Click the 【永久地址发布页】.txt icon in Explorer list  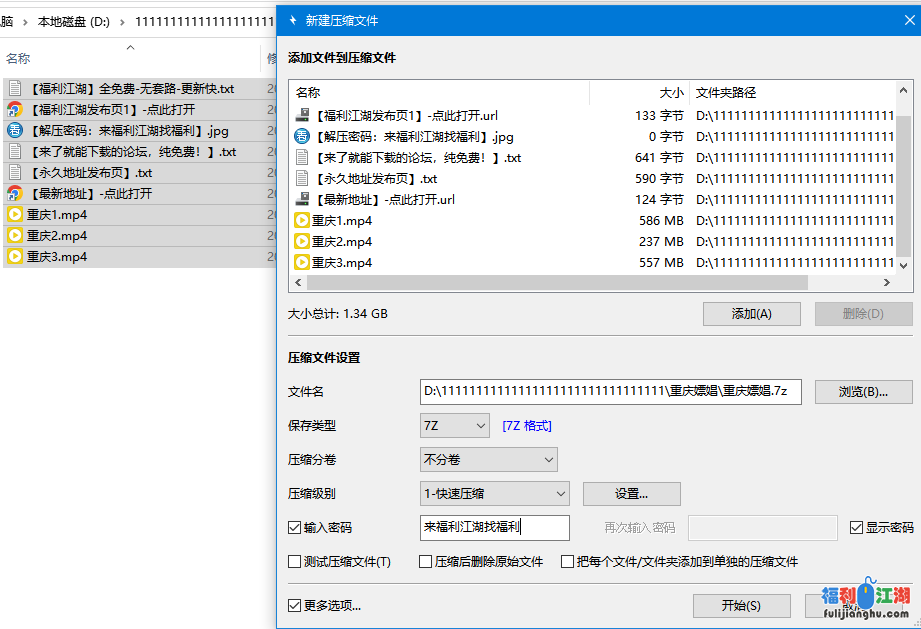coord(15,173)
